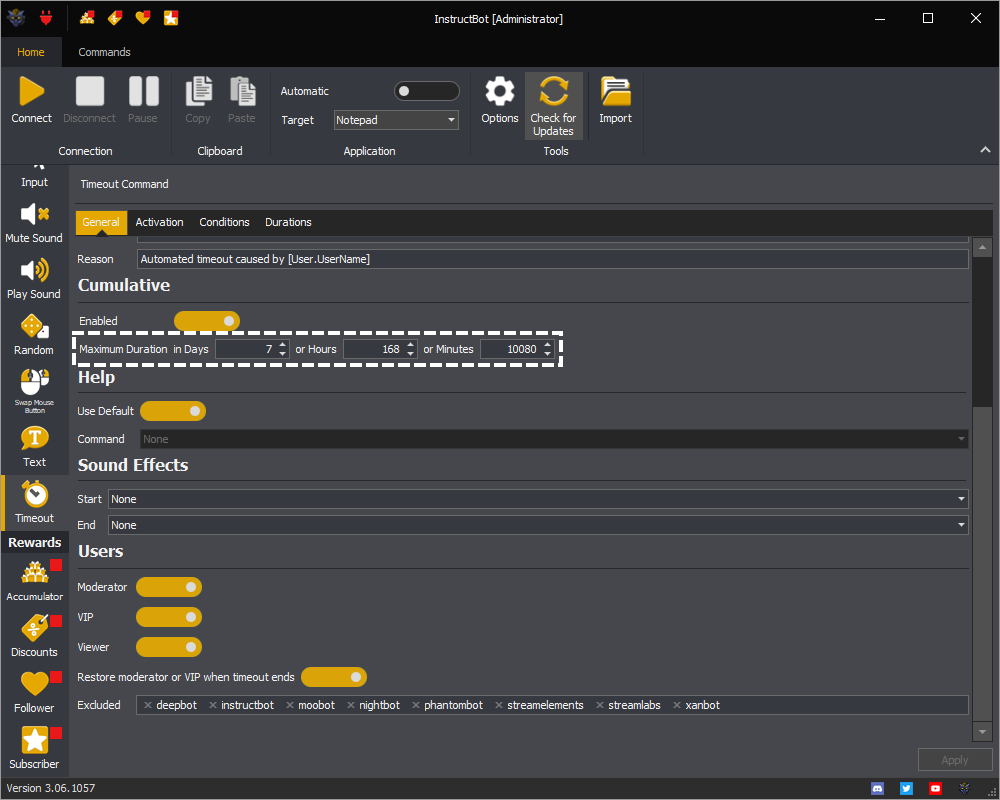
Task: Collapse the ribbon with chevron
Action: coord(985,150)
